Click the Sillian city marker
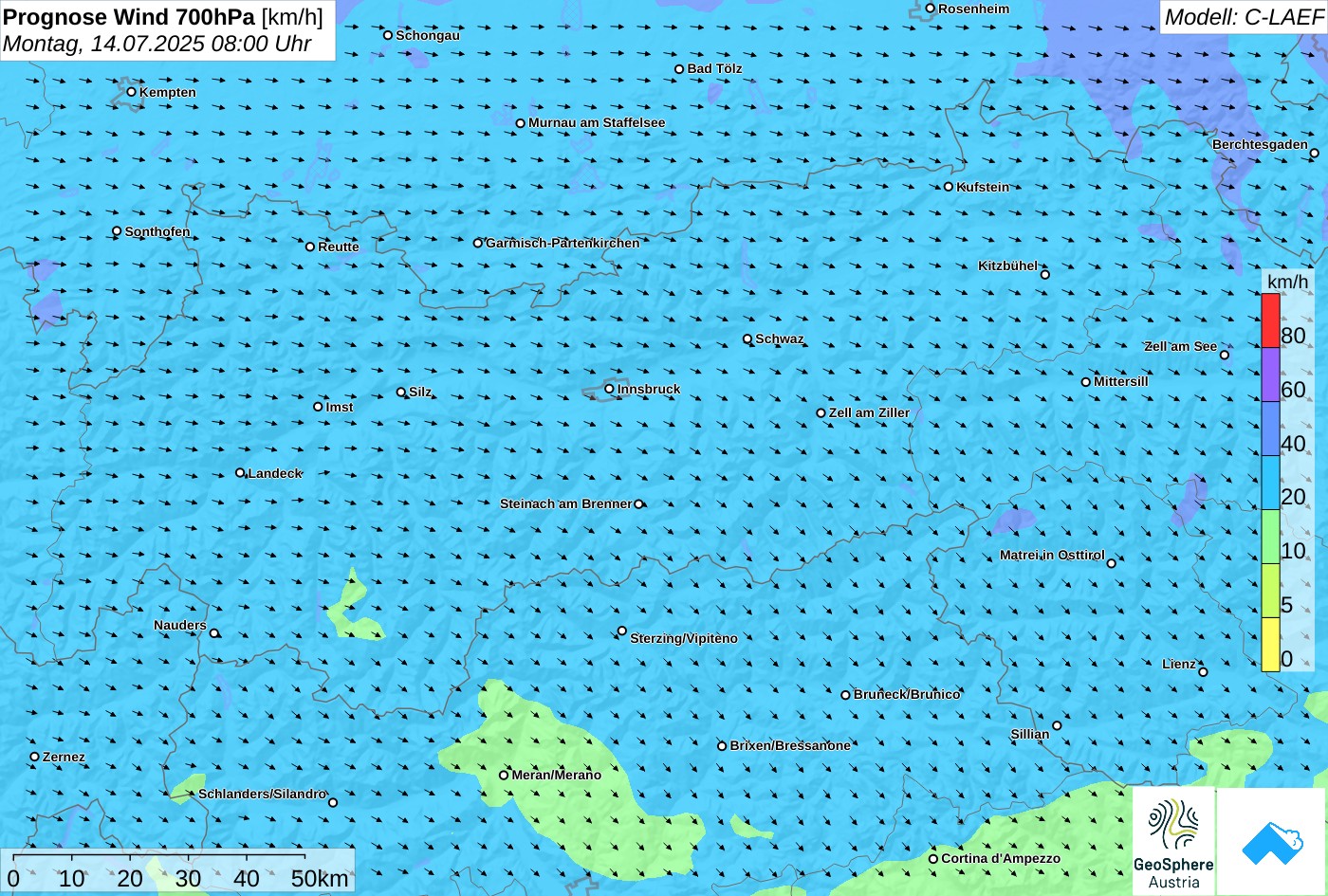This screenshot has height=896, width=1328. (x=1057, y=726)
